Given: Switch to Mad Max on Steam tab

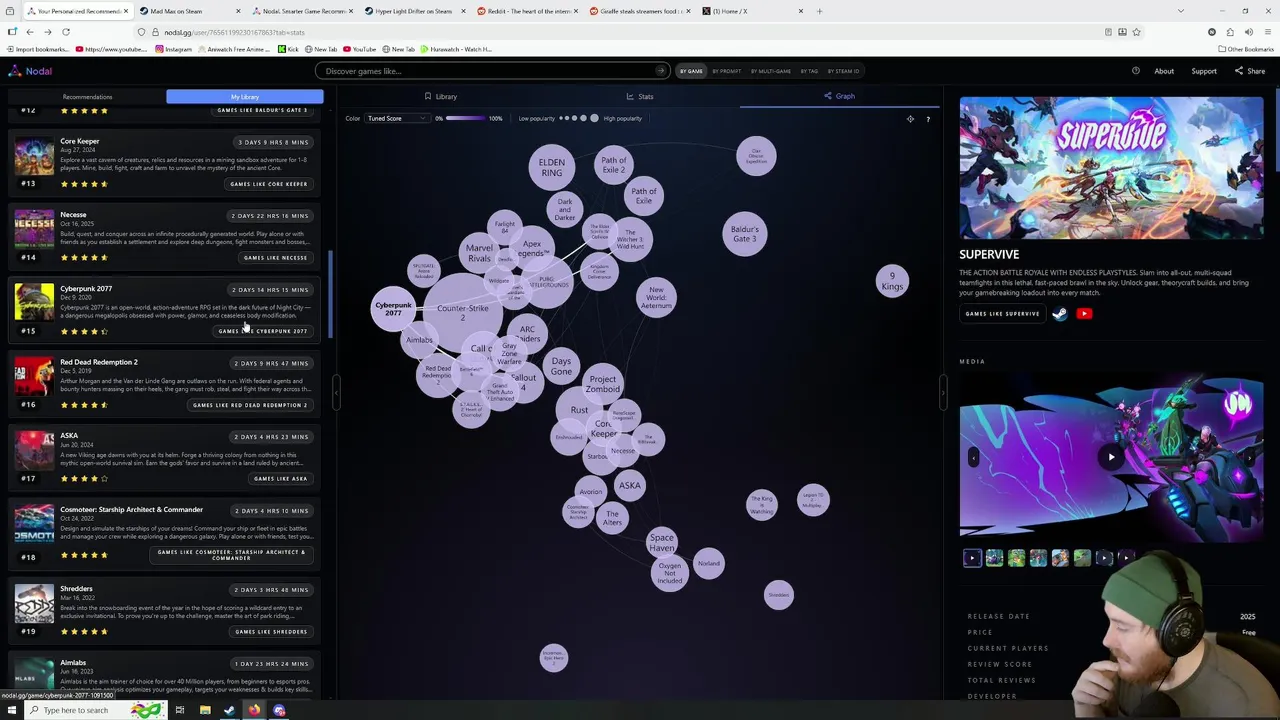Looking at the screenshot, I should point(189,11).
